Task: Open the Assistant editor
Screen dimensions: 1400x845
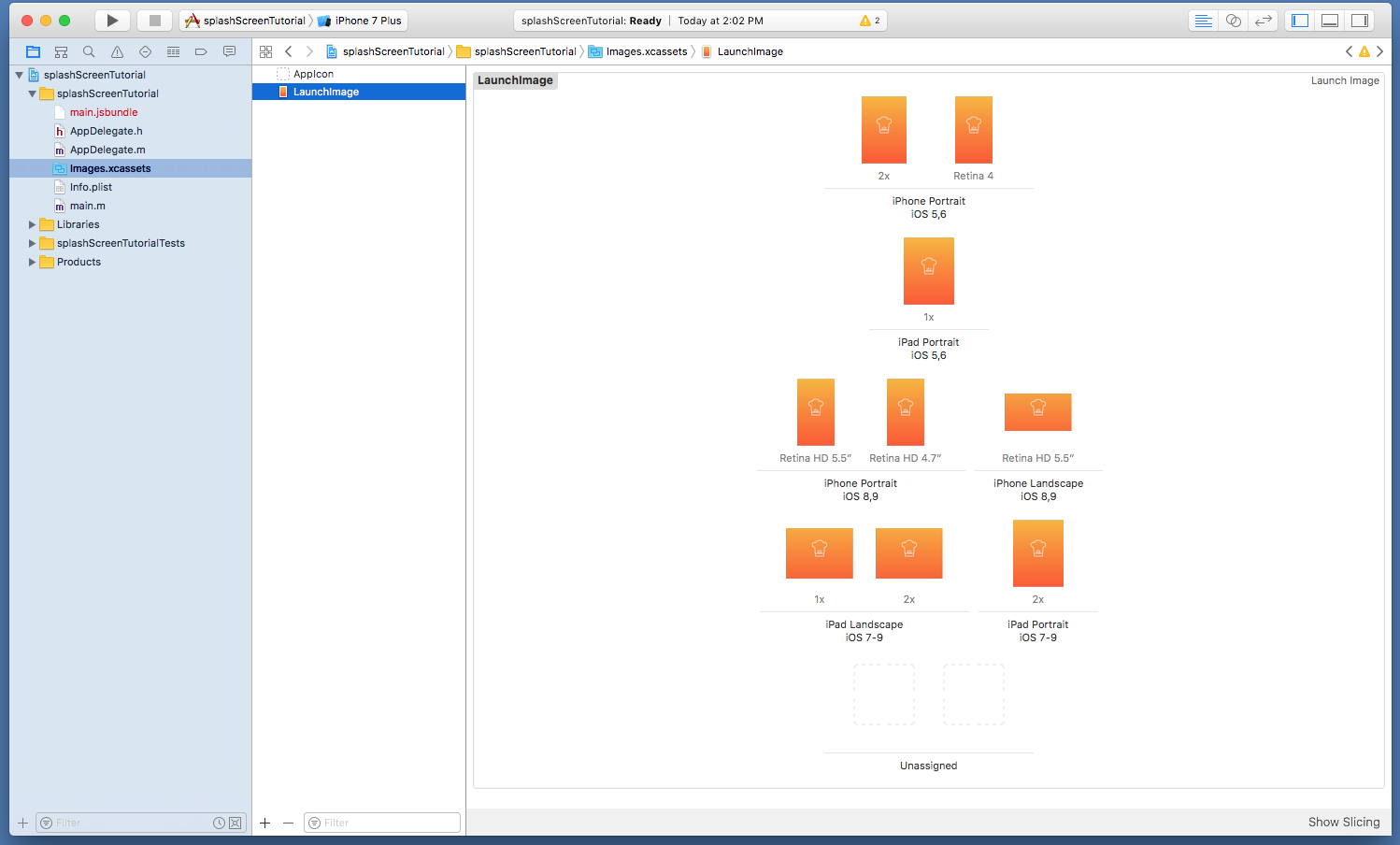Action: (1234, 21)
